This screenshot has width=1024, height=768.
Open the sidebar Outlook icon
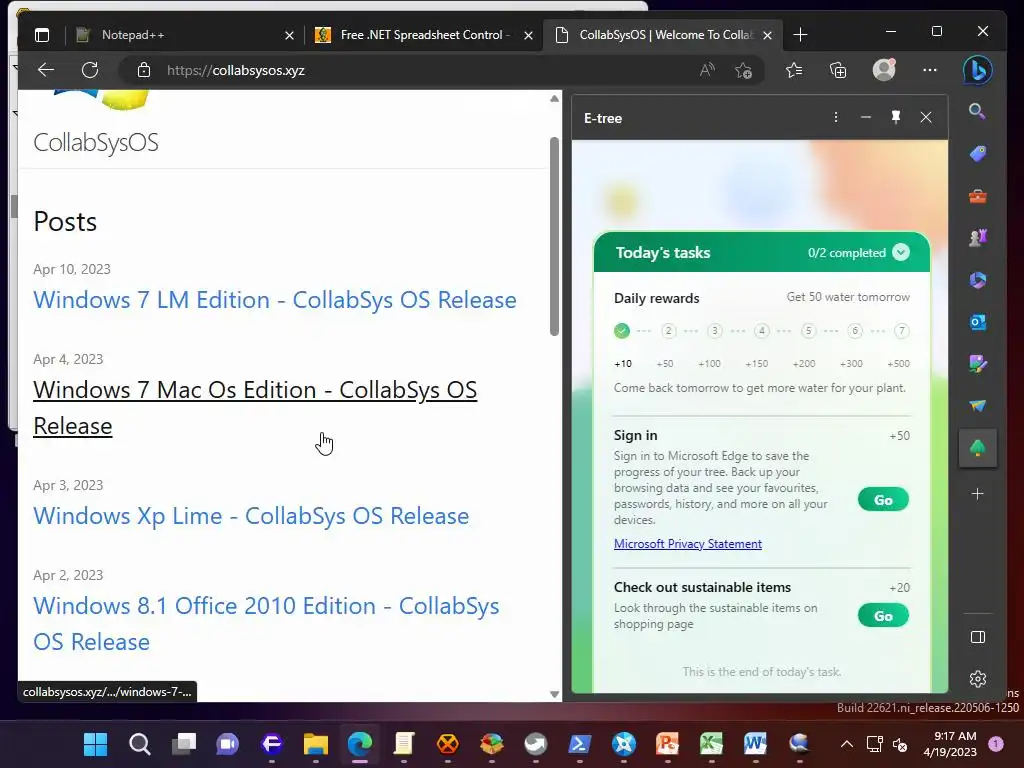point(978,322)
